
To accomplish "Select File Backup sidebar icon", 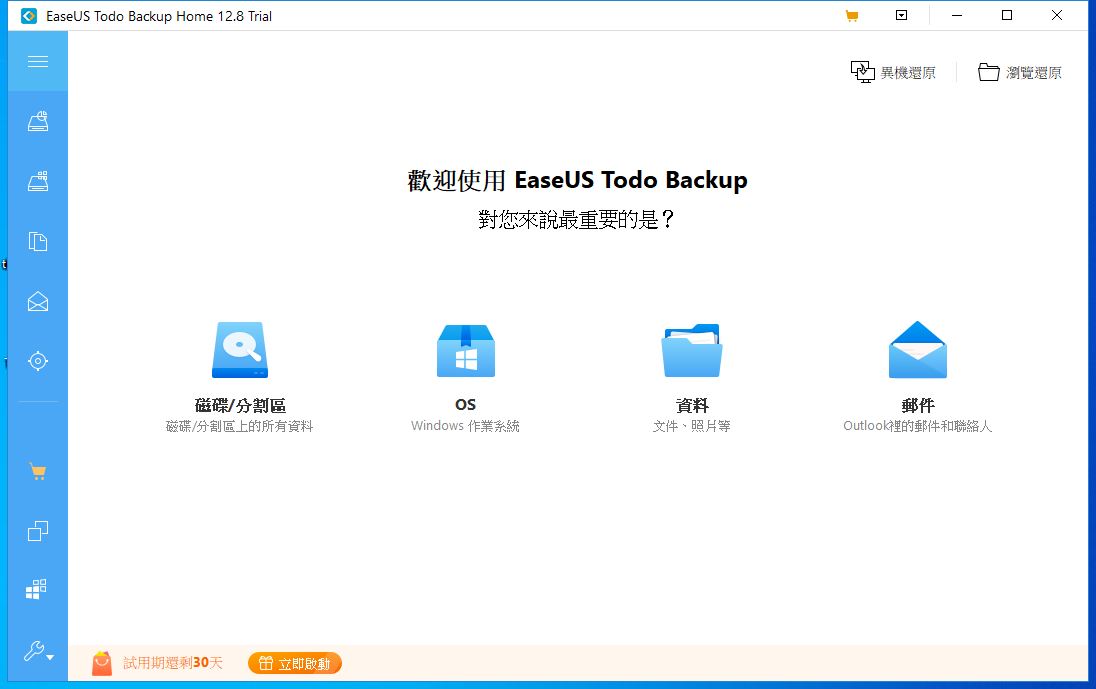I will [x=38, y=242].
